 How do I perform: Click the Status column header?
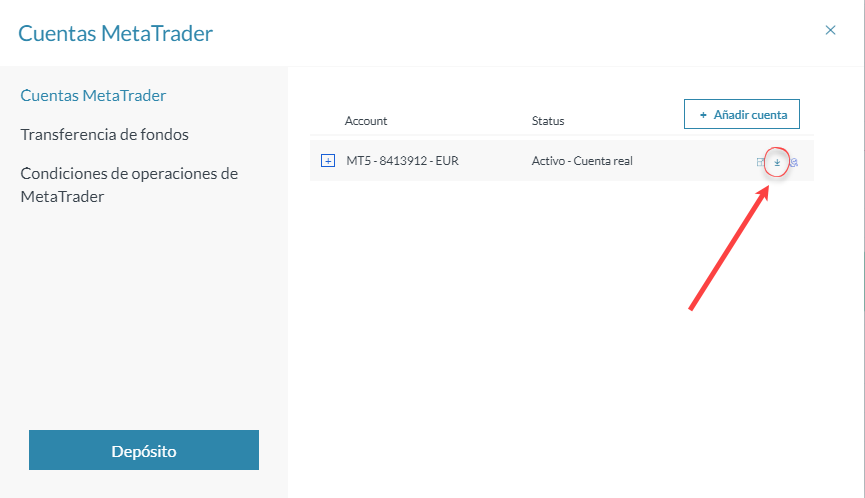click(548, 121)
